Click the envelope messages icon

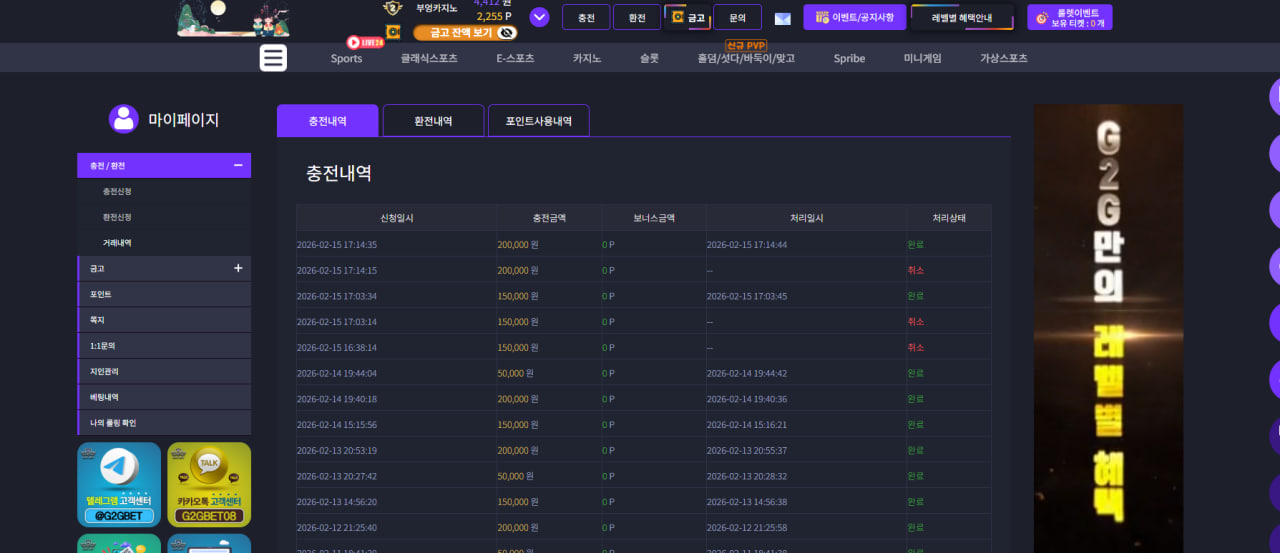click(782, 18)
